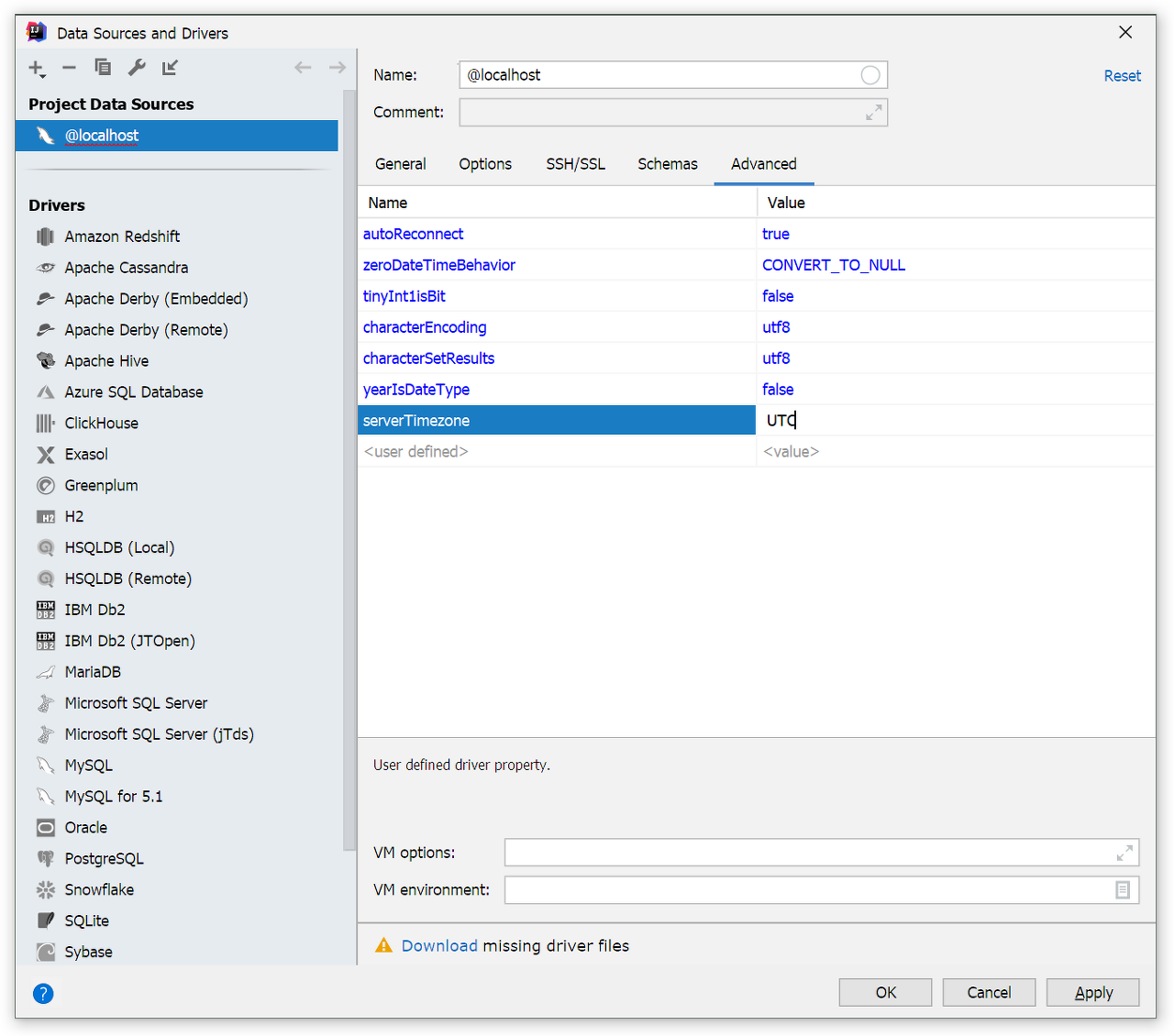This screenshot has height=1036, width=1174.
Task: Make data source global icon
Action: tap(170, 67)
